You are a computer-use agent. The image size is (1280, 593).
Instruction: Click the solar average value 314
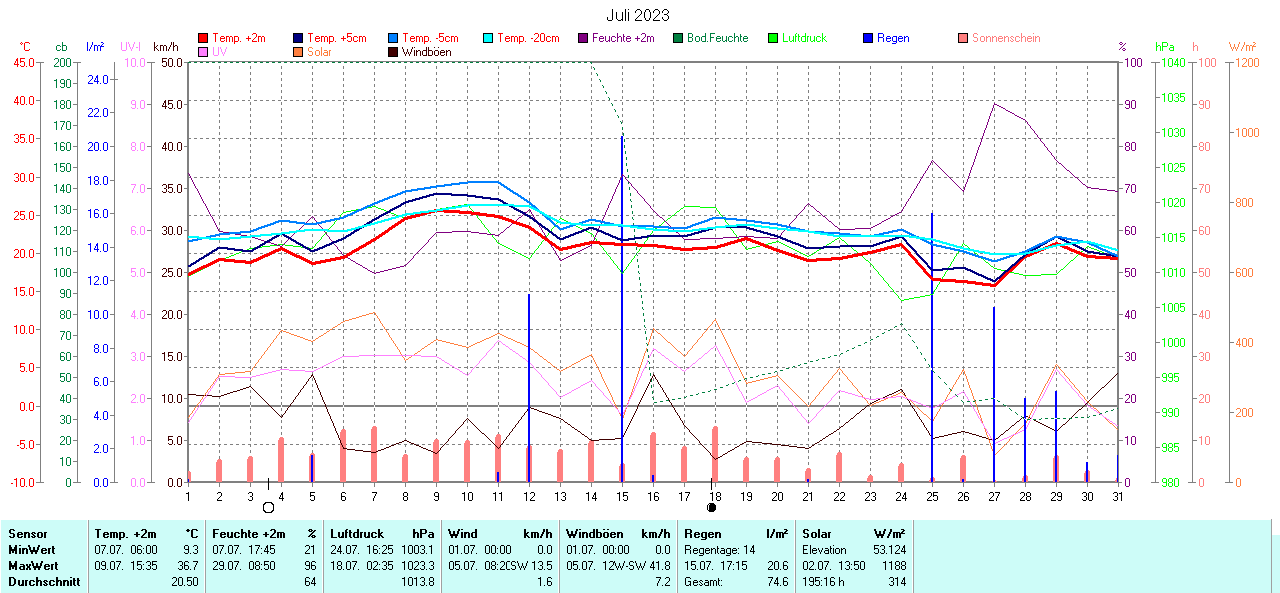[x=897, y=581]
